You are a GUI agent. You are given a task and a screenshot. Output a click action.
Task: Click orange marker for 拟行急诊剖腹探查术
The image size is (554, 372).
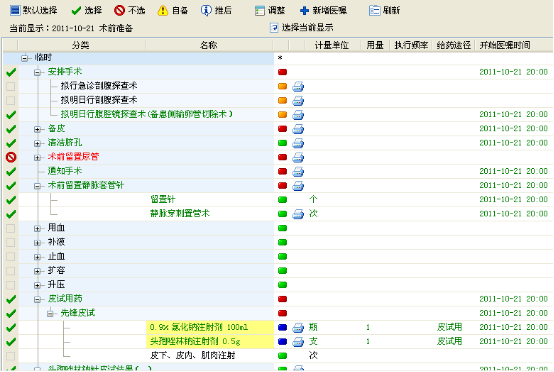point(282,86)
